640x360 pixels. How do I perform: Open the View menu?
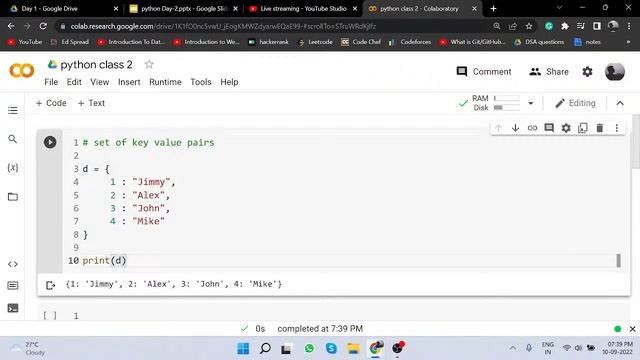[x=100, y=82]
